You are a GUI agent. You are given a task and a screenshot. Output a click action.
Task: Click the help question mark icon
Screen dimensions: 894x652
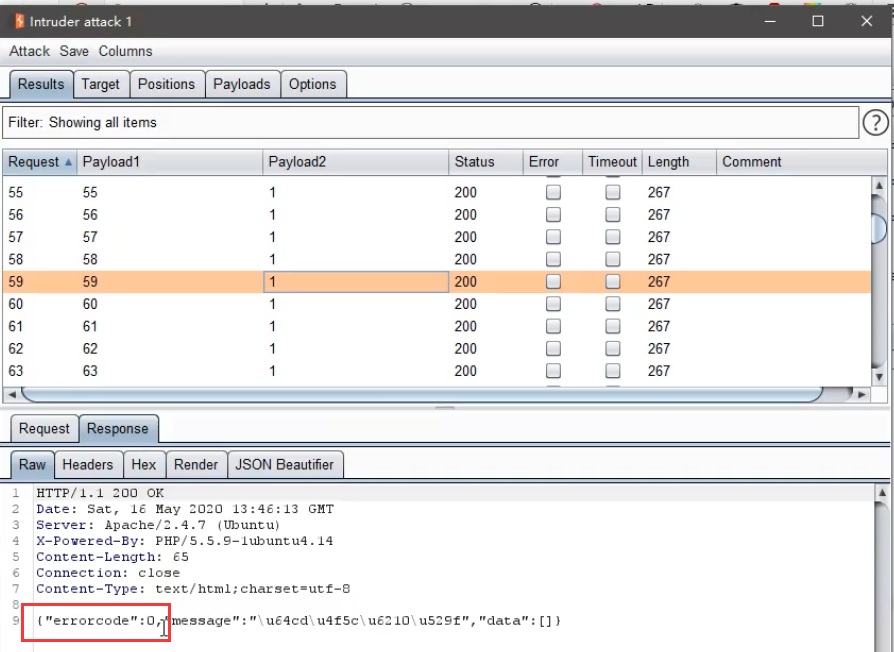875,122
